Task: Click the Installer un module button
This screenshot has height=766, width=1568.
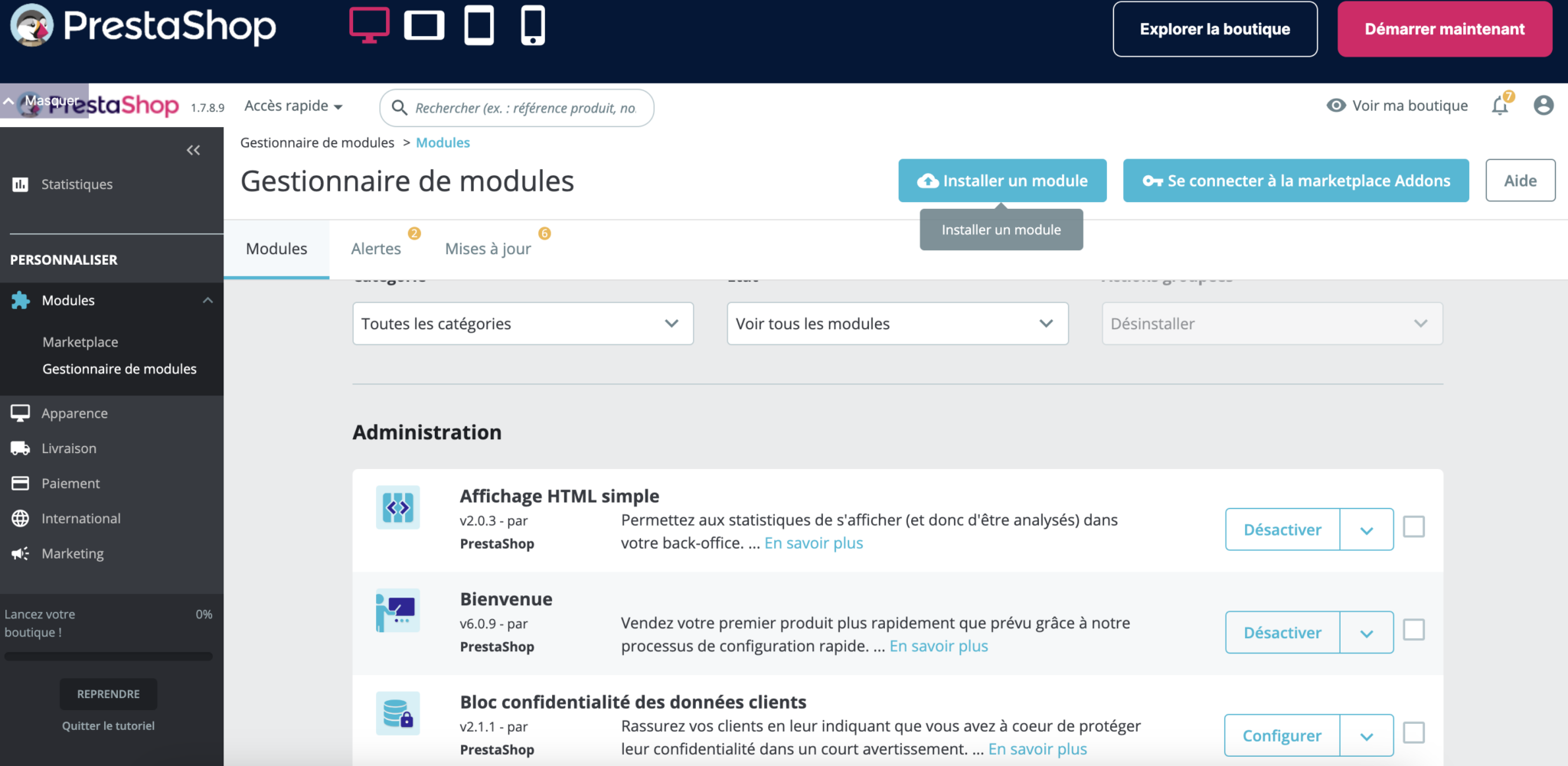Action: (1002, 181)
